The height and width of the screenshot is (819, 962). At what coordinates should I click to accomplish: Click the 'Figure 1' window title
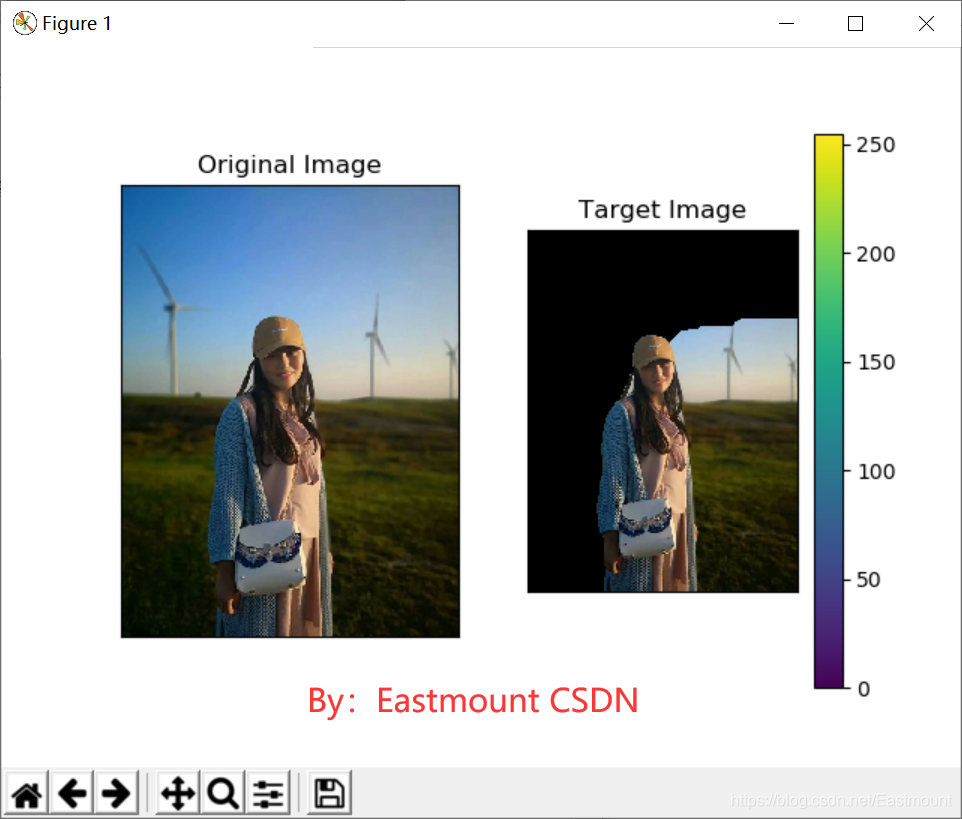point(77,23)
